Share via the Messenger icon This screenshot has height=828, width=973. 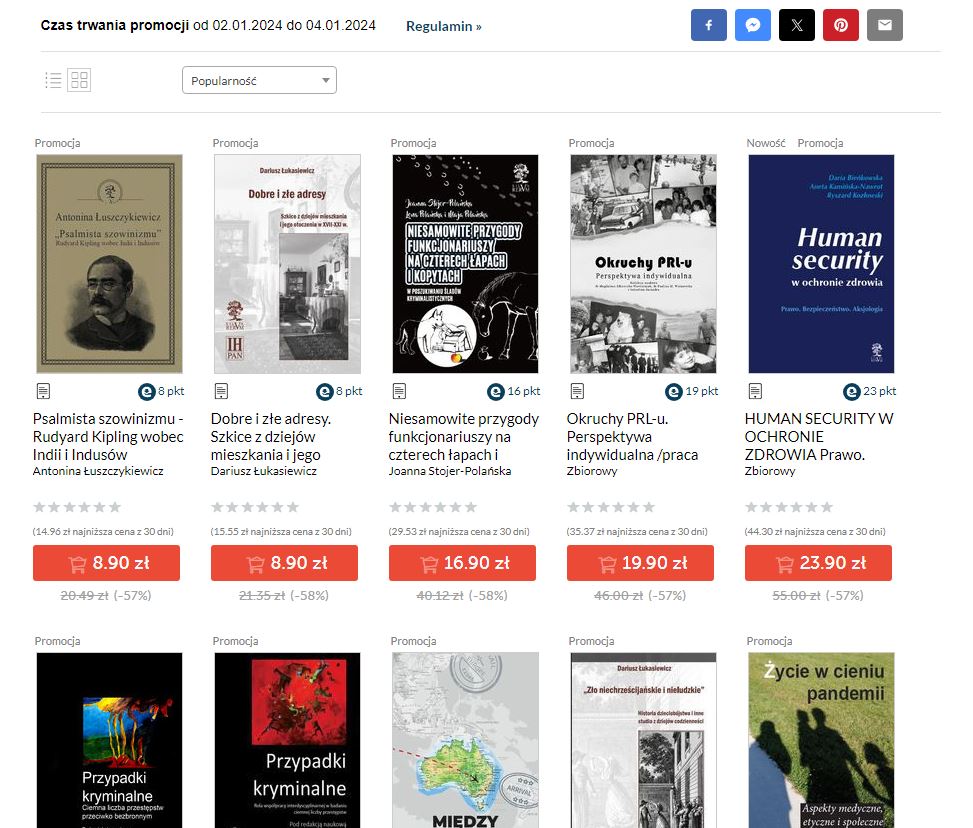(753, 25)
